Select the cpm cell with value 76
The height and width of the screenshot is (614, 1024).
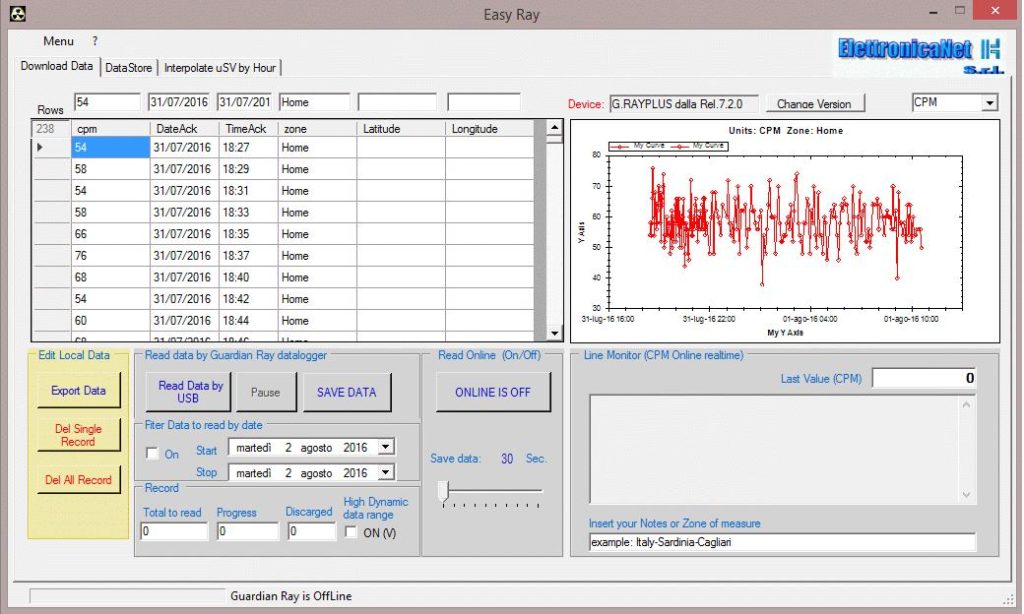(x=110, y=255)
